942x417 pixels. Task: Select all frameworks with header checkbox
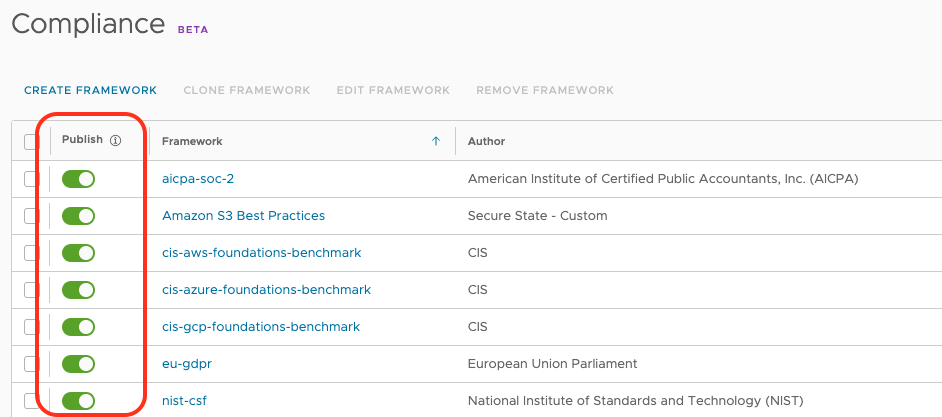31,142
